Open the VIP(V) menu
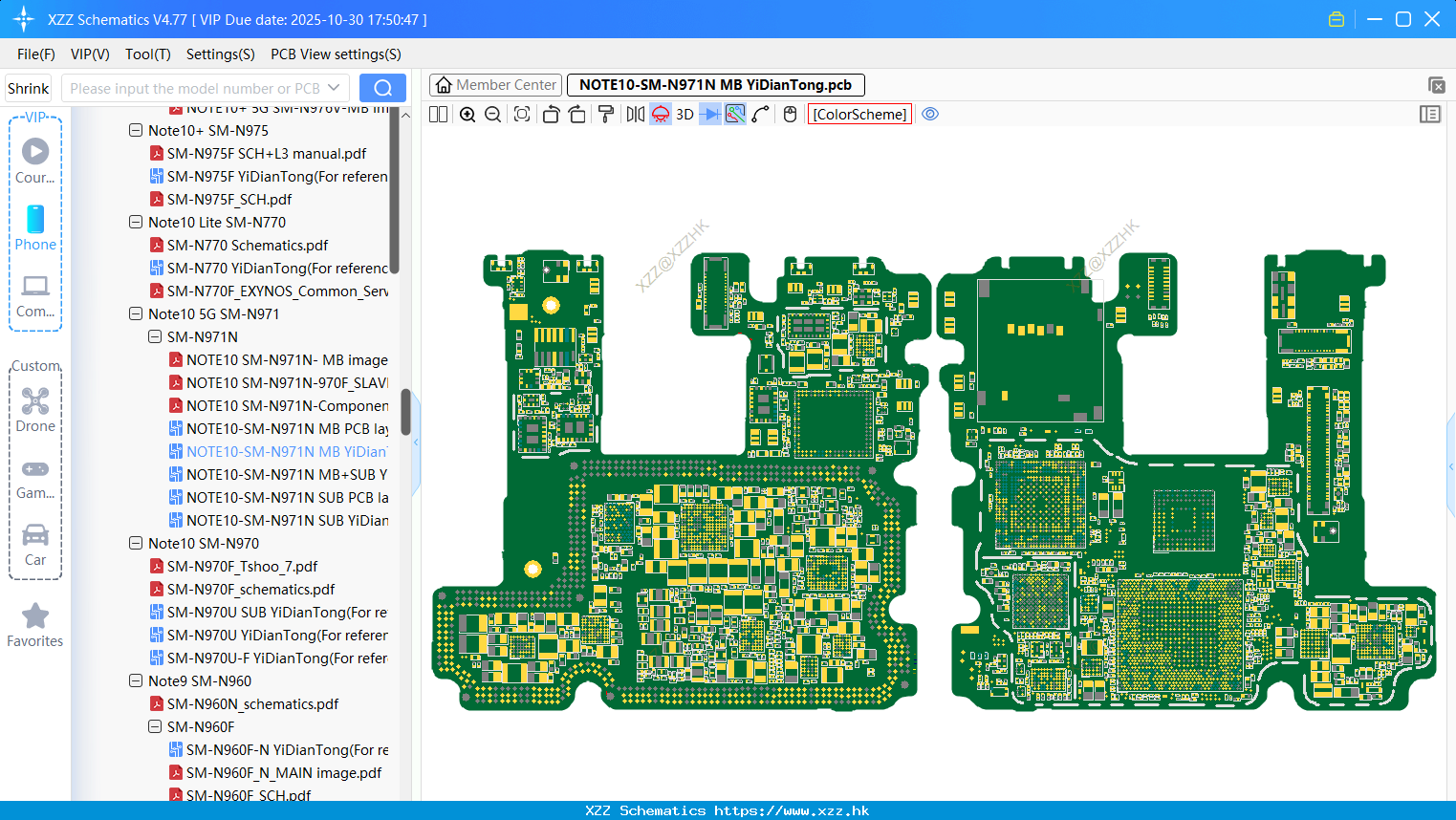The width and height of the screenshot is (1456, 820). point(90,54)
